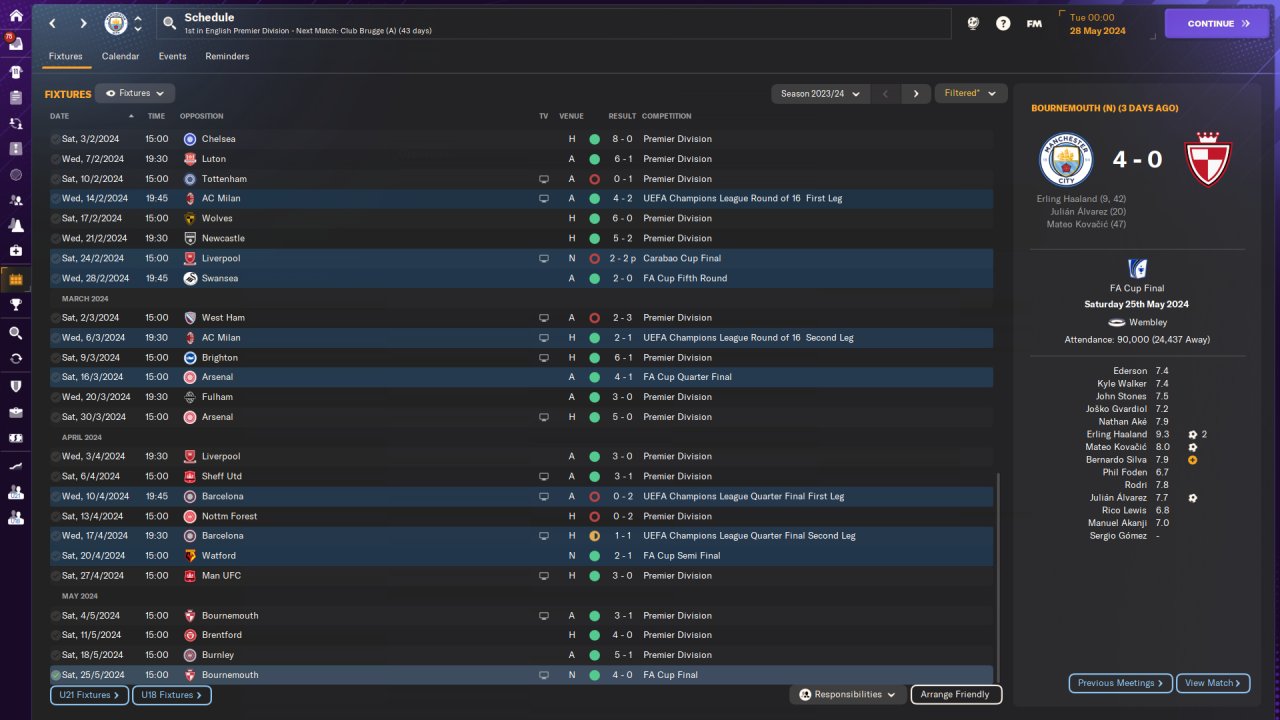Open the Bournemouth crest in the match panel

pyautogui.click(x=1207, y=158)
